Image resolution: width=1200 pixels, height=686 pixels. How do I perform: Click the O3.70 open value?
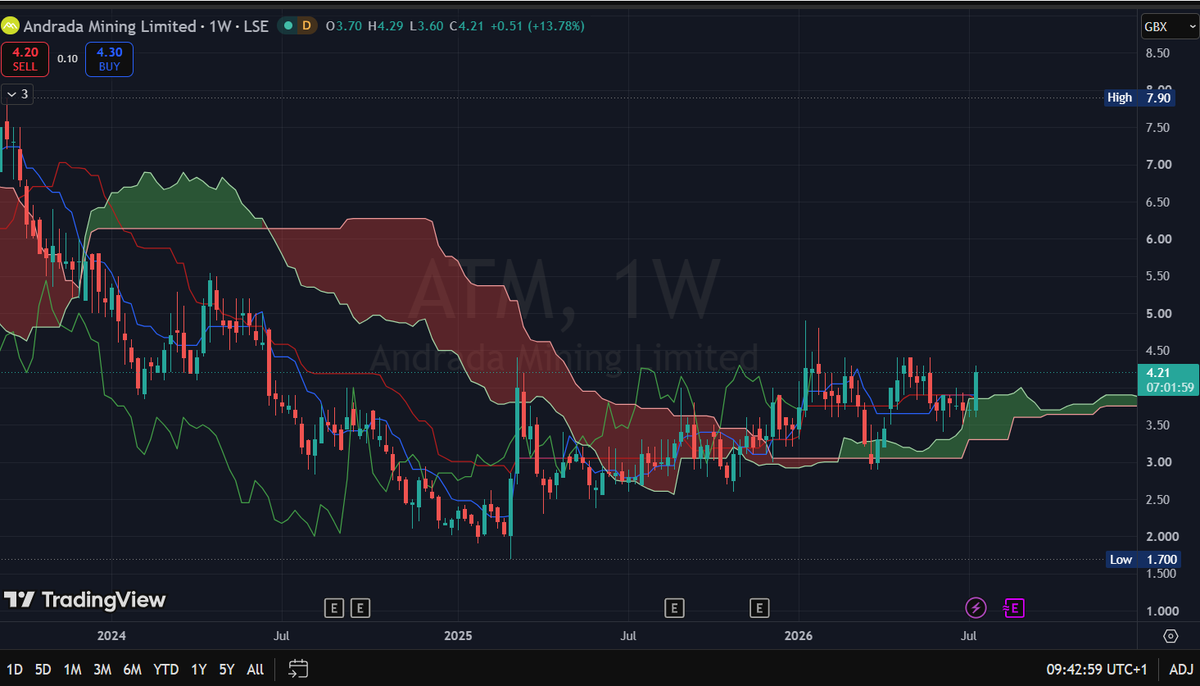tap(344, 26)
